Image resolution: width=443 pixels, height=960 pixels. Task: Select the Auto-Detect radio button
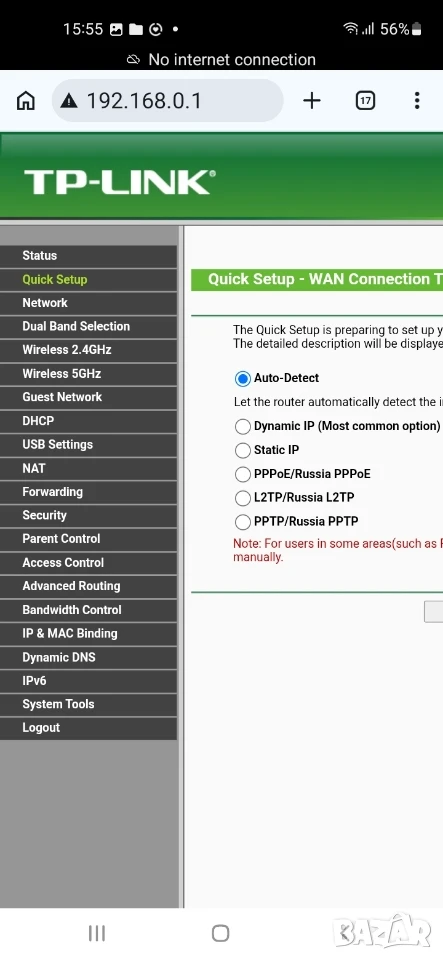[243, 378]
